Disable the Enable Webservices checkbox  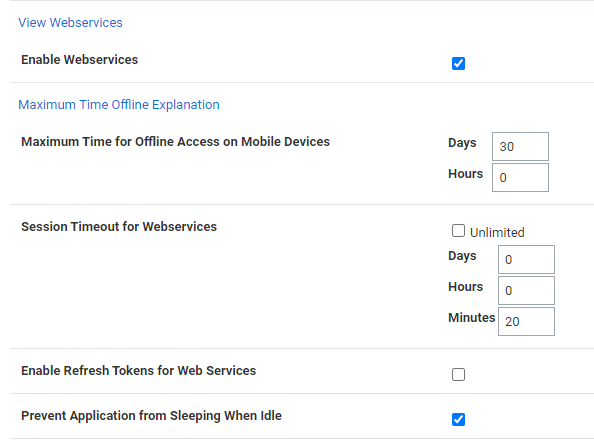(458, 63)
